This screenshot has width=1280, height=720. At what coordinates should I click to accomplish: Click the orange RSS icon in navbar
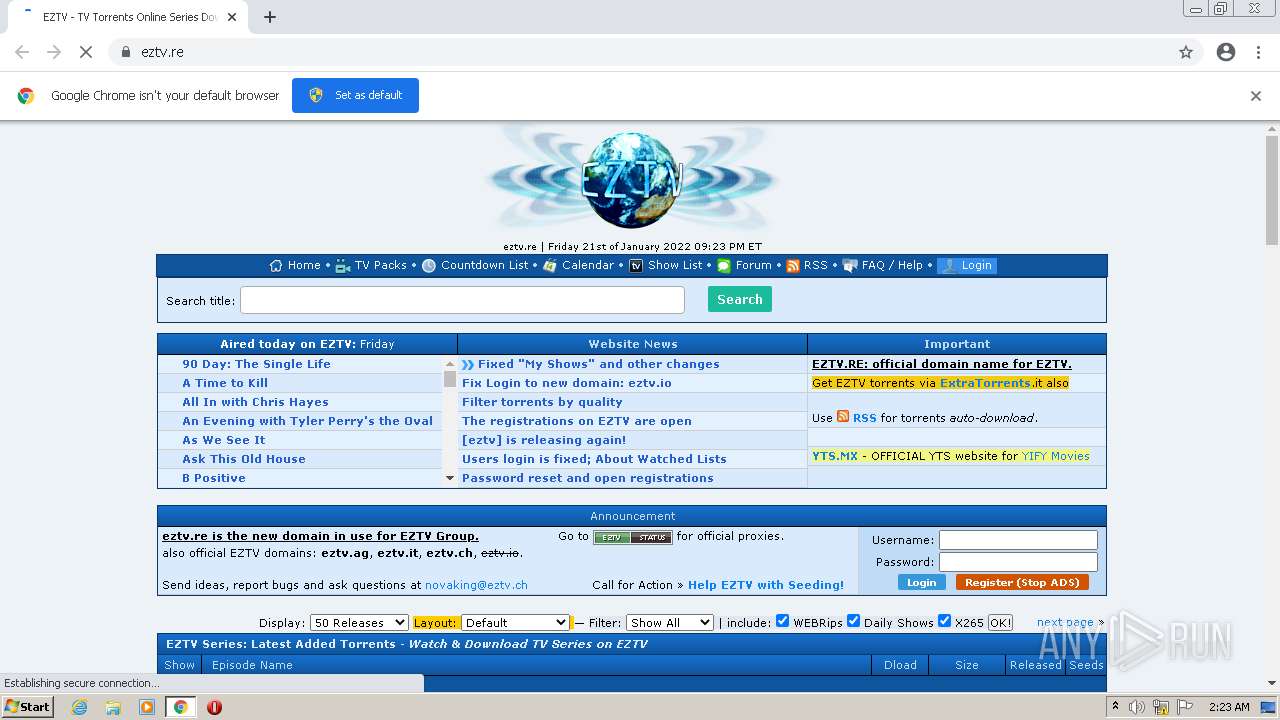tap(793, 266)
